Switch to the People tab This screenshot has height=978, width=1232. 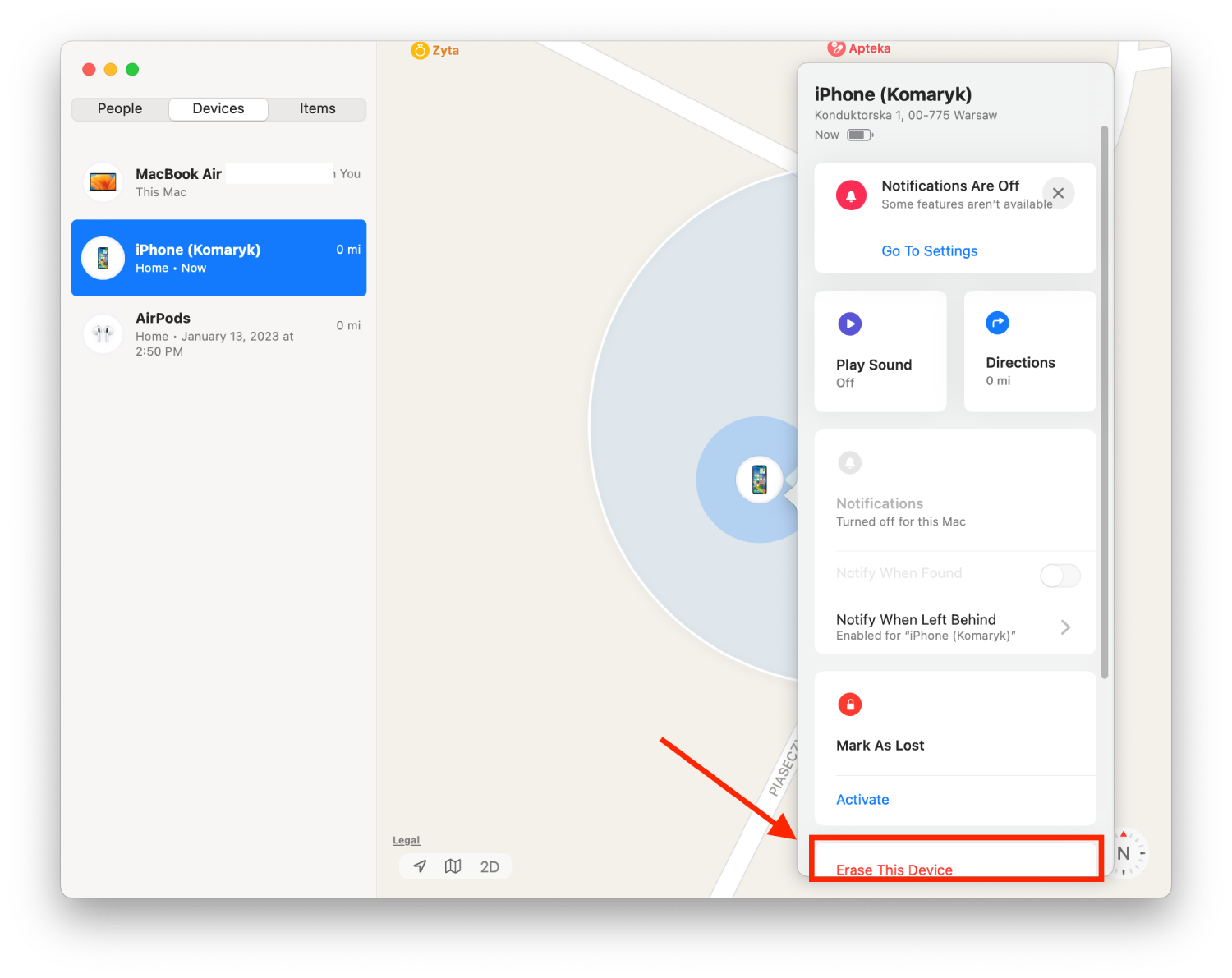click(x=120, y=108)
